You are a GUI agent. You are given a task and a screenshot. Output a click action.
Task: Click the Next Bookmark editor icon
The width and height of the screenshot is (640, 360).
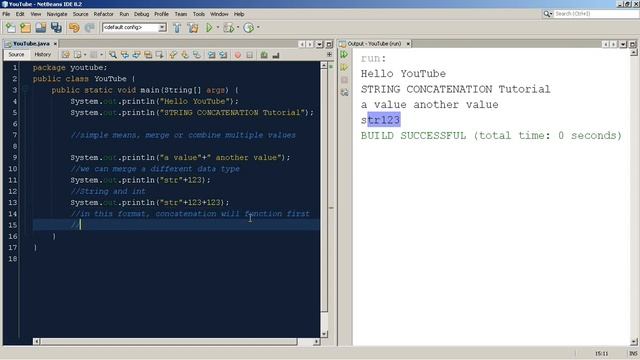[x=185, y=55]
